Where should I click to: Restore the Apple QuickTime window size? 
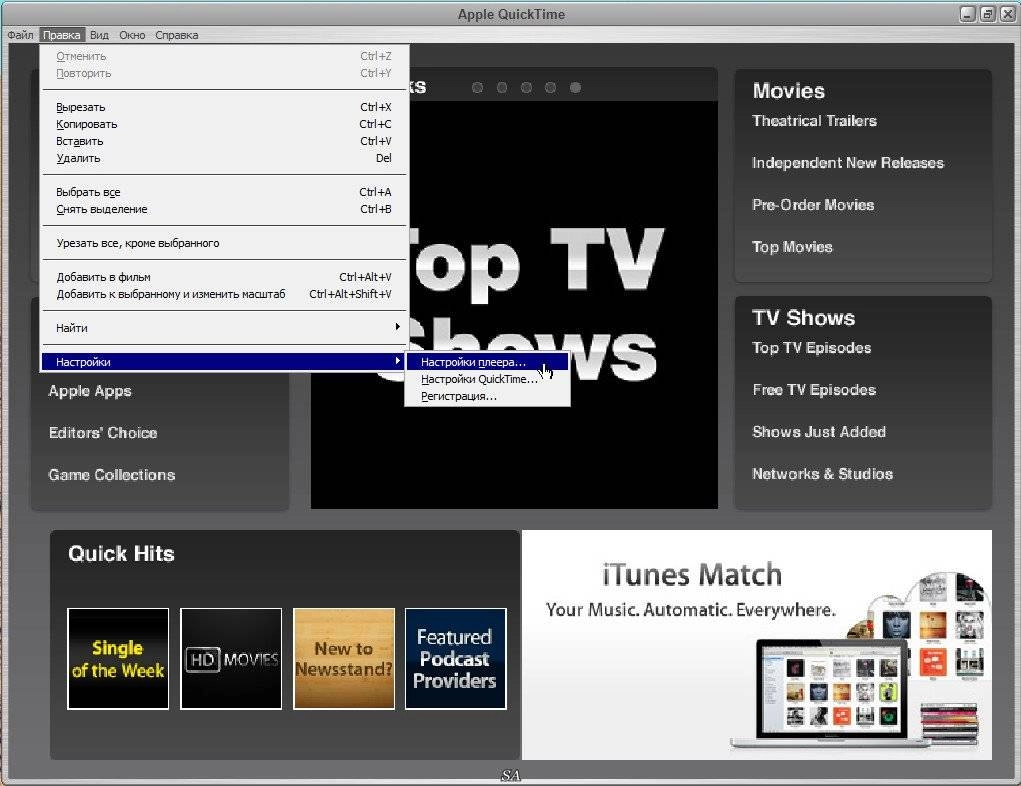tap(987, 14)
